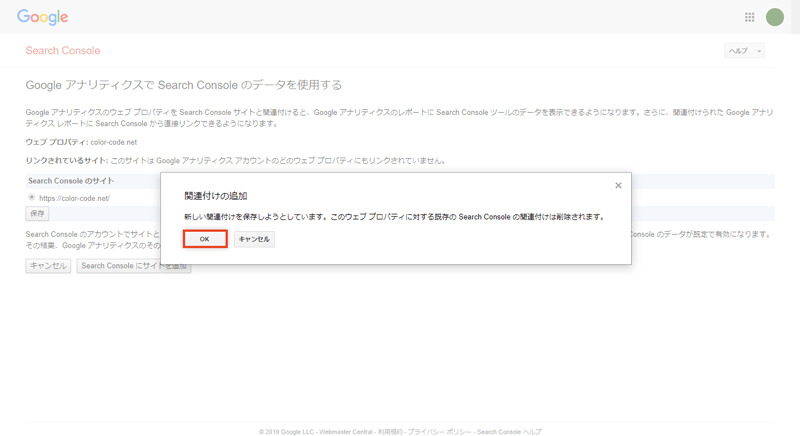Click the page heading about Google アナリティクス

[184, 85]
